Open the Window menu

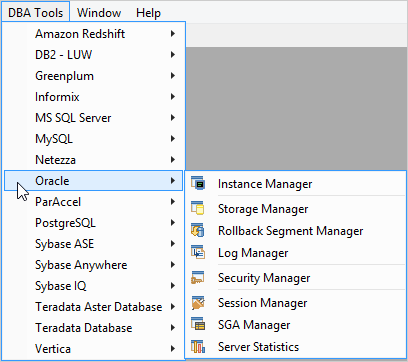point(99,12)
